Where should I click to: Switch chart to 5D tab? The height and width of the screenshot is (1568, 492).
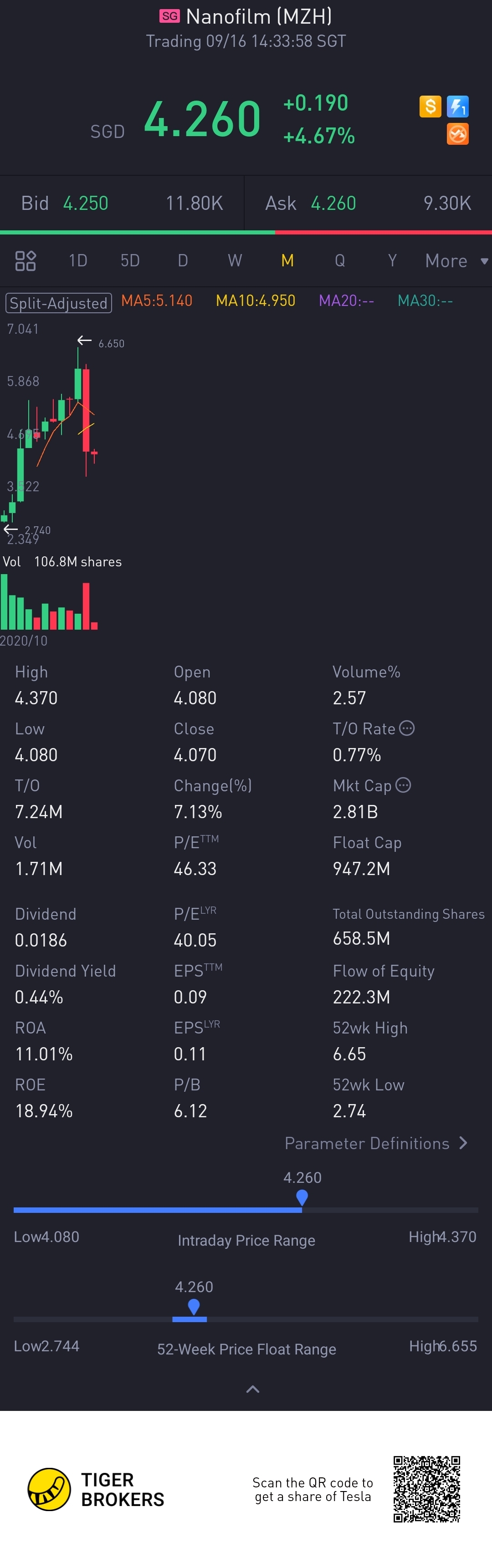130,261
